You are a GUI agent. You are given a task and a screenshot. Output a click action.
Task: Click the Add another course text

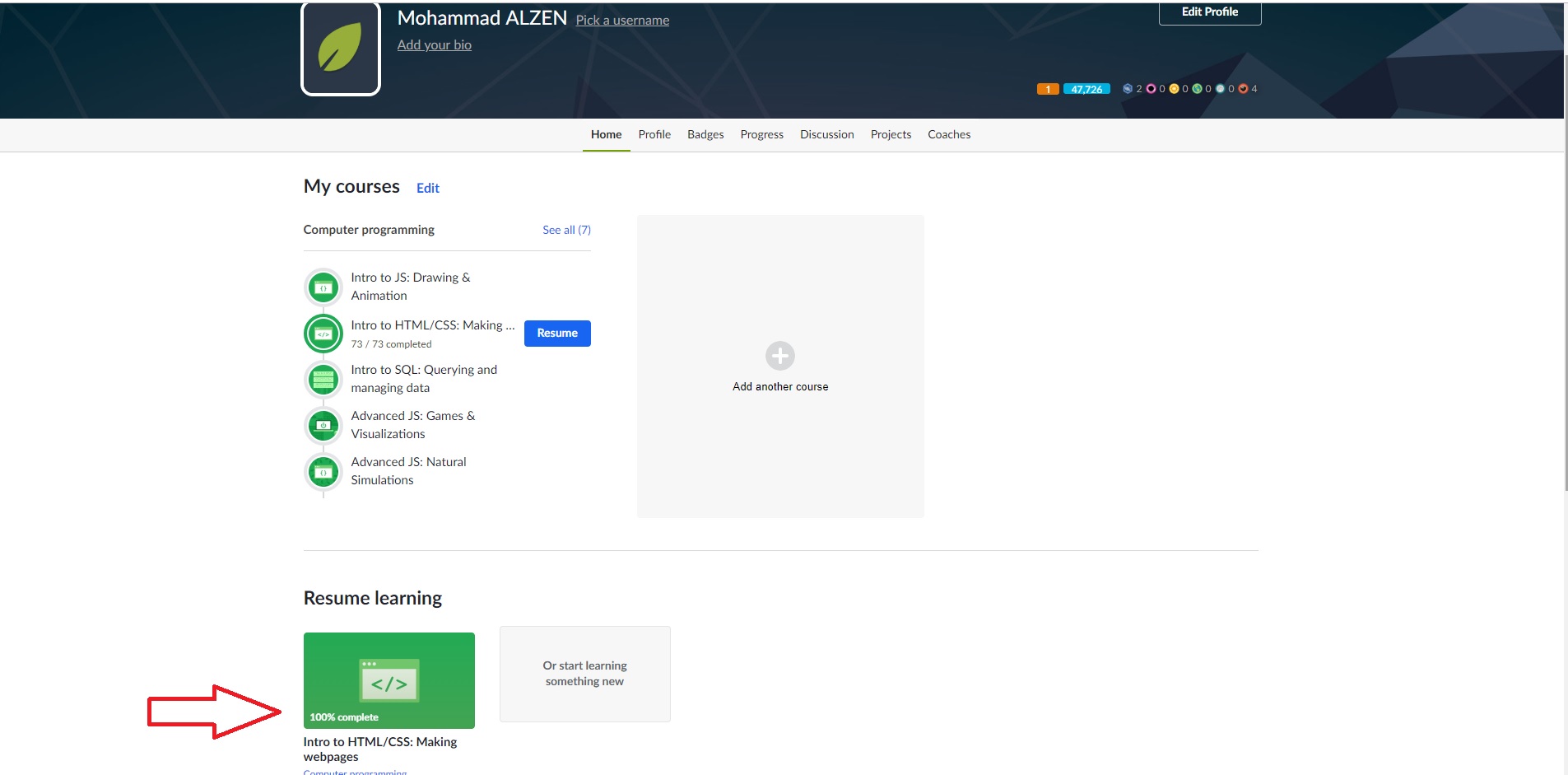(780, 386)
